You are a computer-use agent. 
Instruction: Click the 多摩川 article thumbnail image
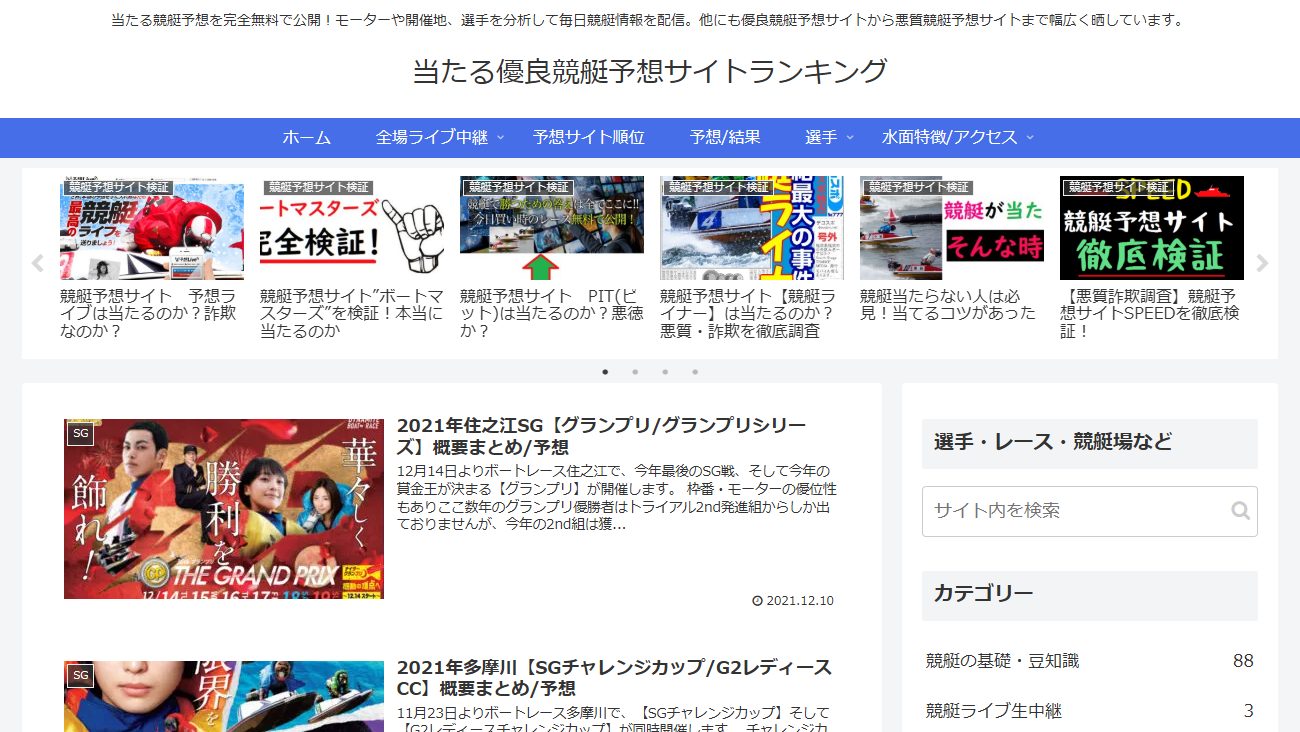coord(224,696)
